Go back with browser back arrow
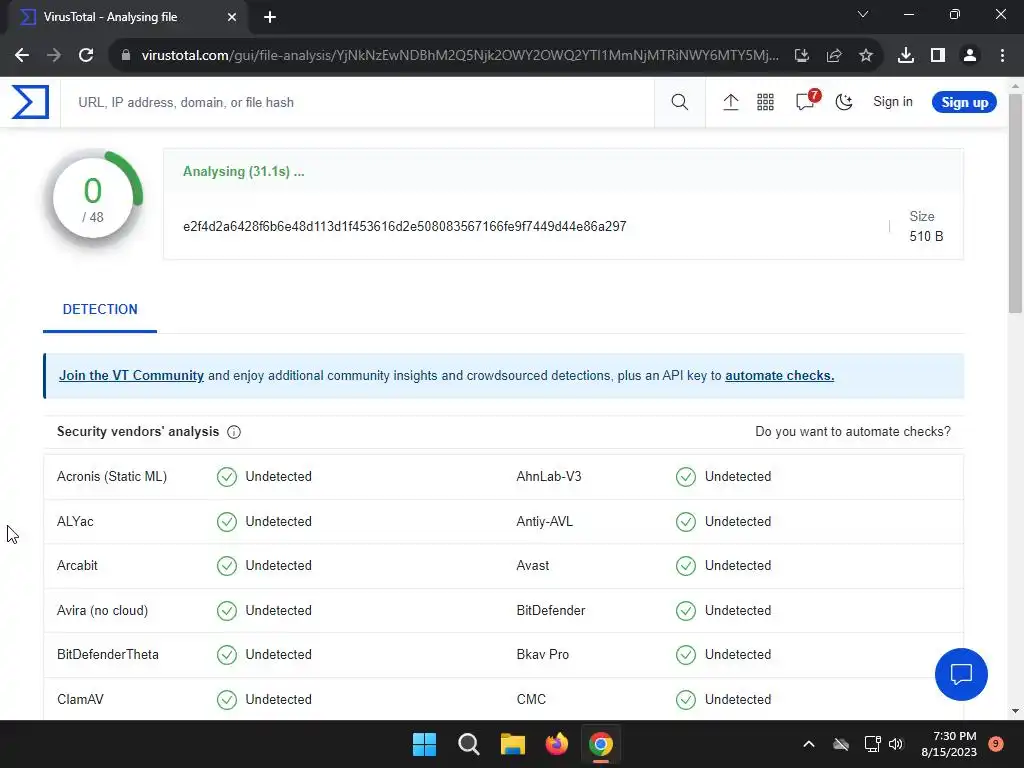 point(22,55)
